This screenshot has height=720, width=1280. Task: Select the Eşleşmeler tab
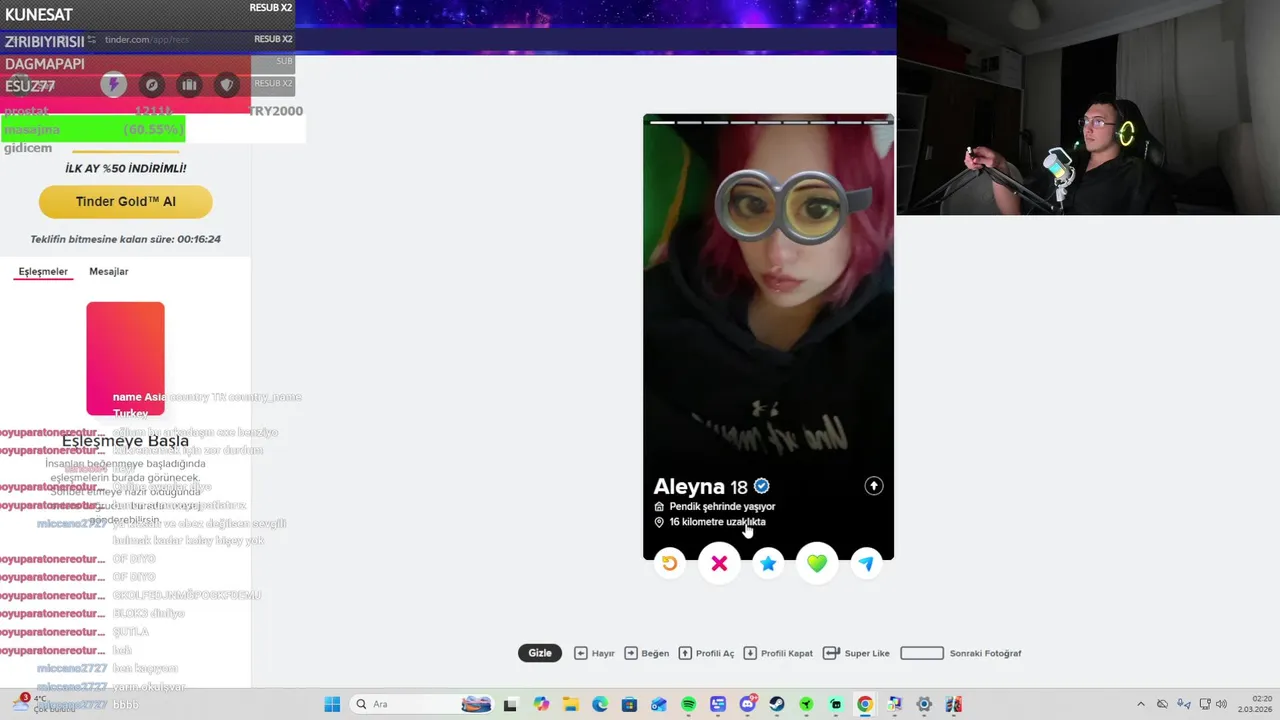[43, 271]
